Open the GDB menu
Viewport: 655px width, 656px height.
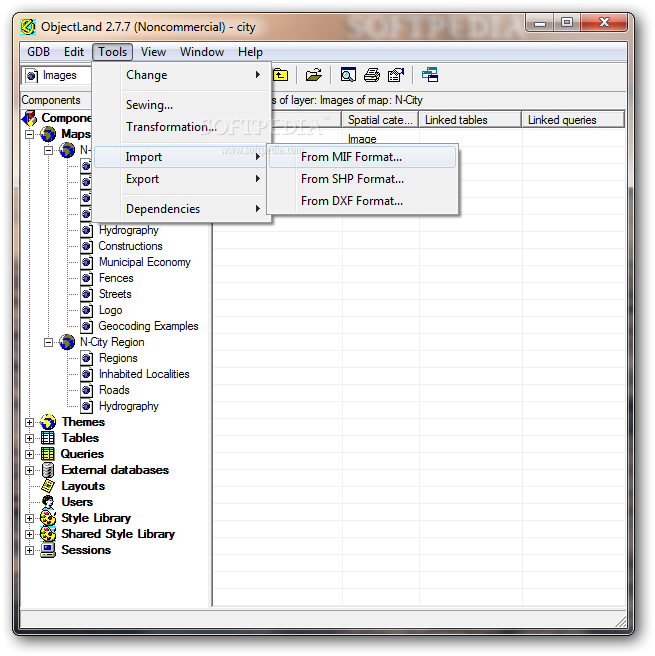click(38, 52)
